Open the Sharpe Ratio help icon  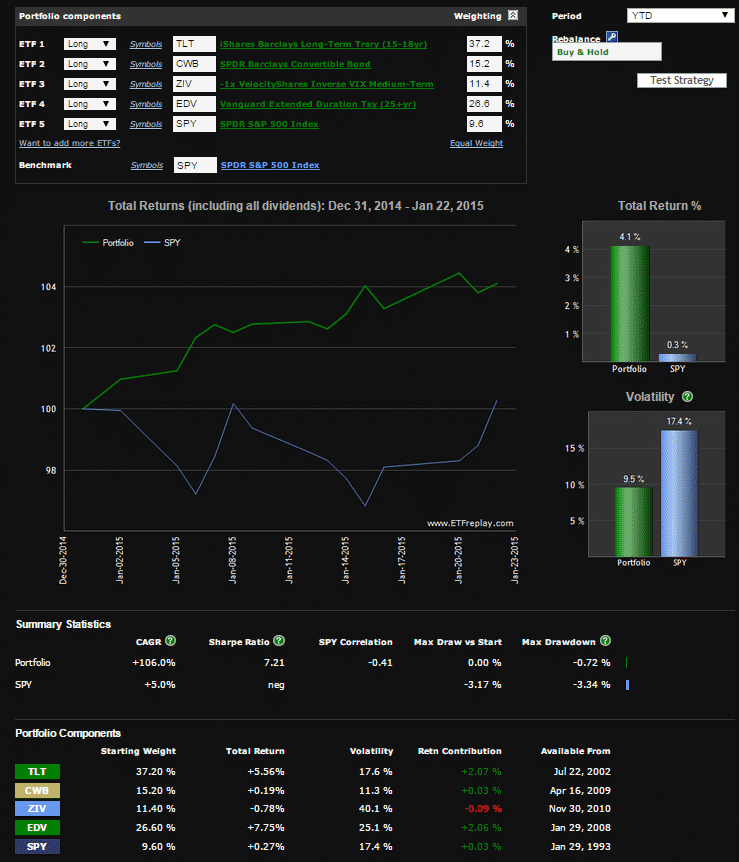click(279, 640)
